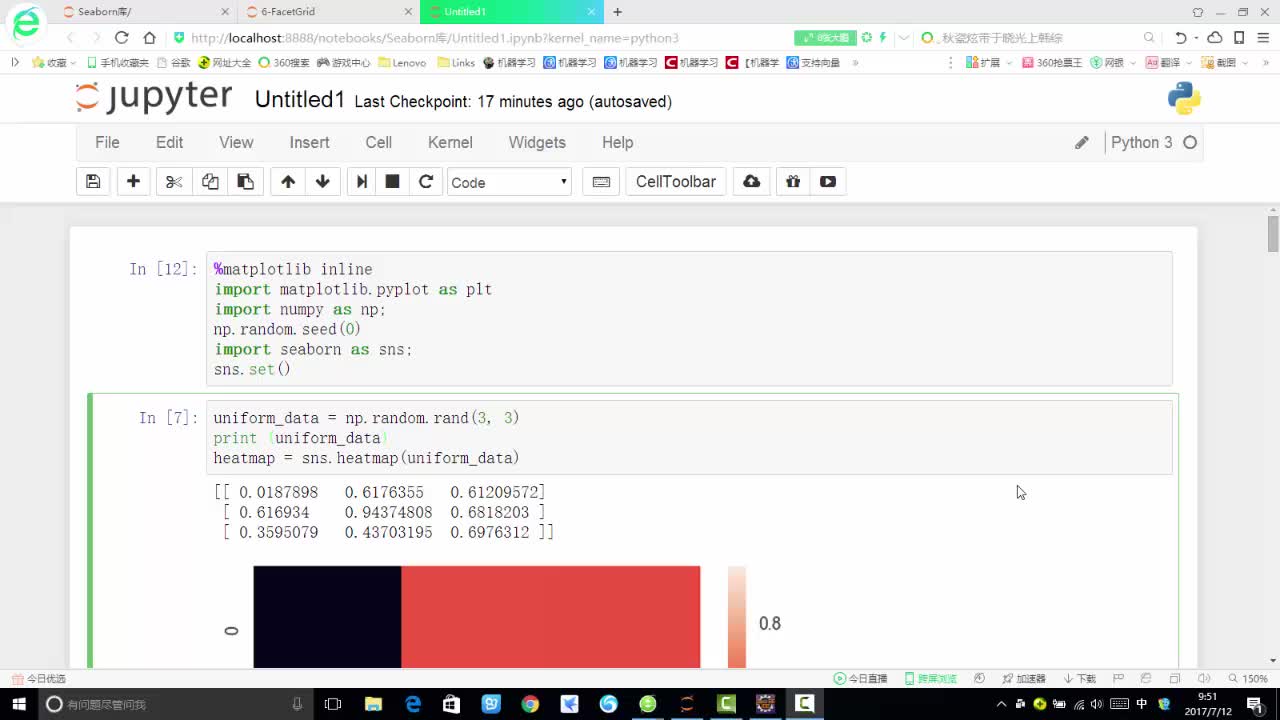The width and height of the screenshot is (1280, 720).
Task: Open the cell type dropdown showing Code
Action: click(509, 182)
